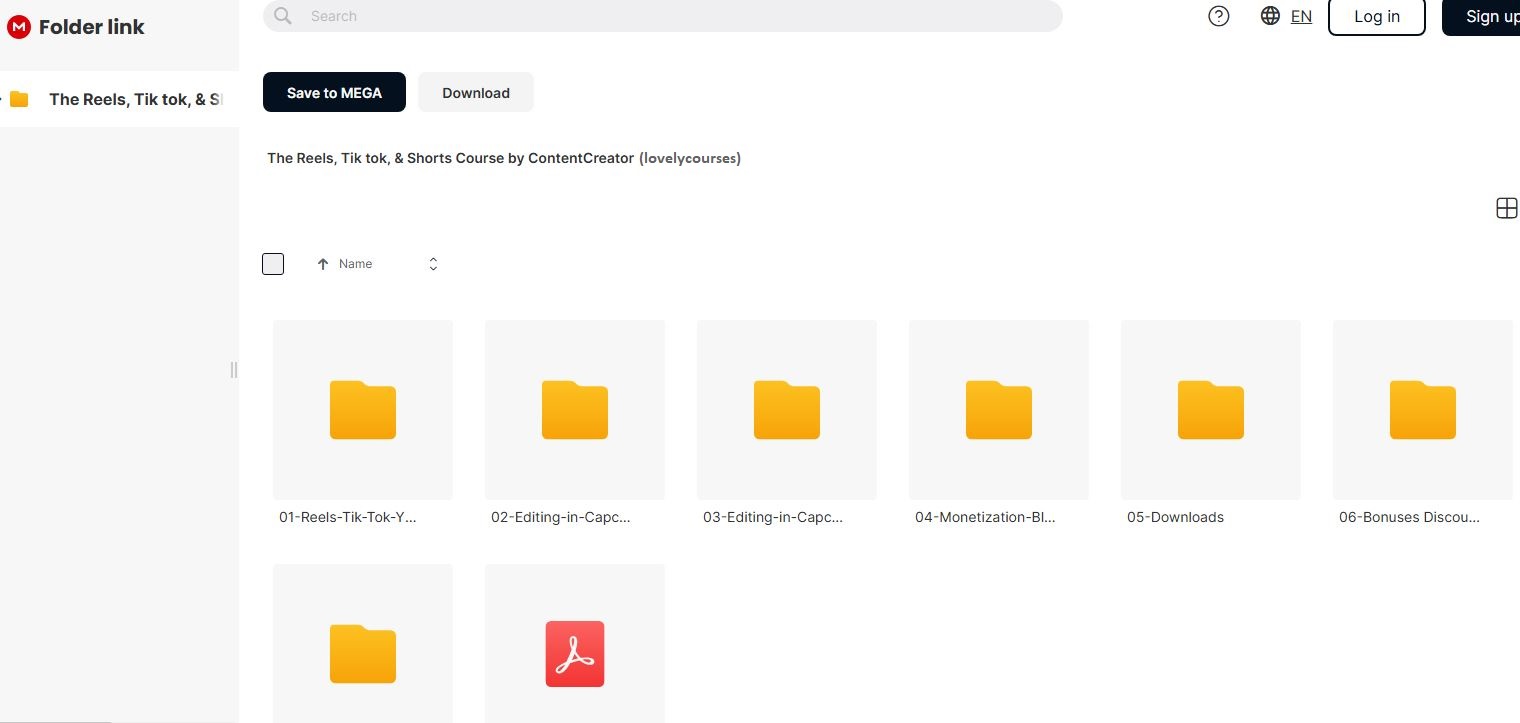Click the sidebar resize handle
Viewport: 1520px width, 723px height.
[234, 370]
